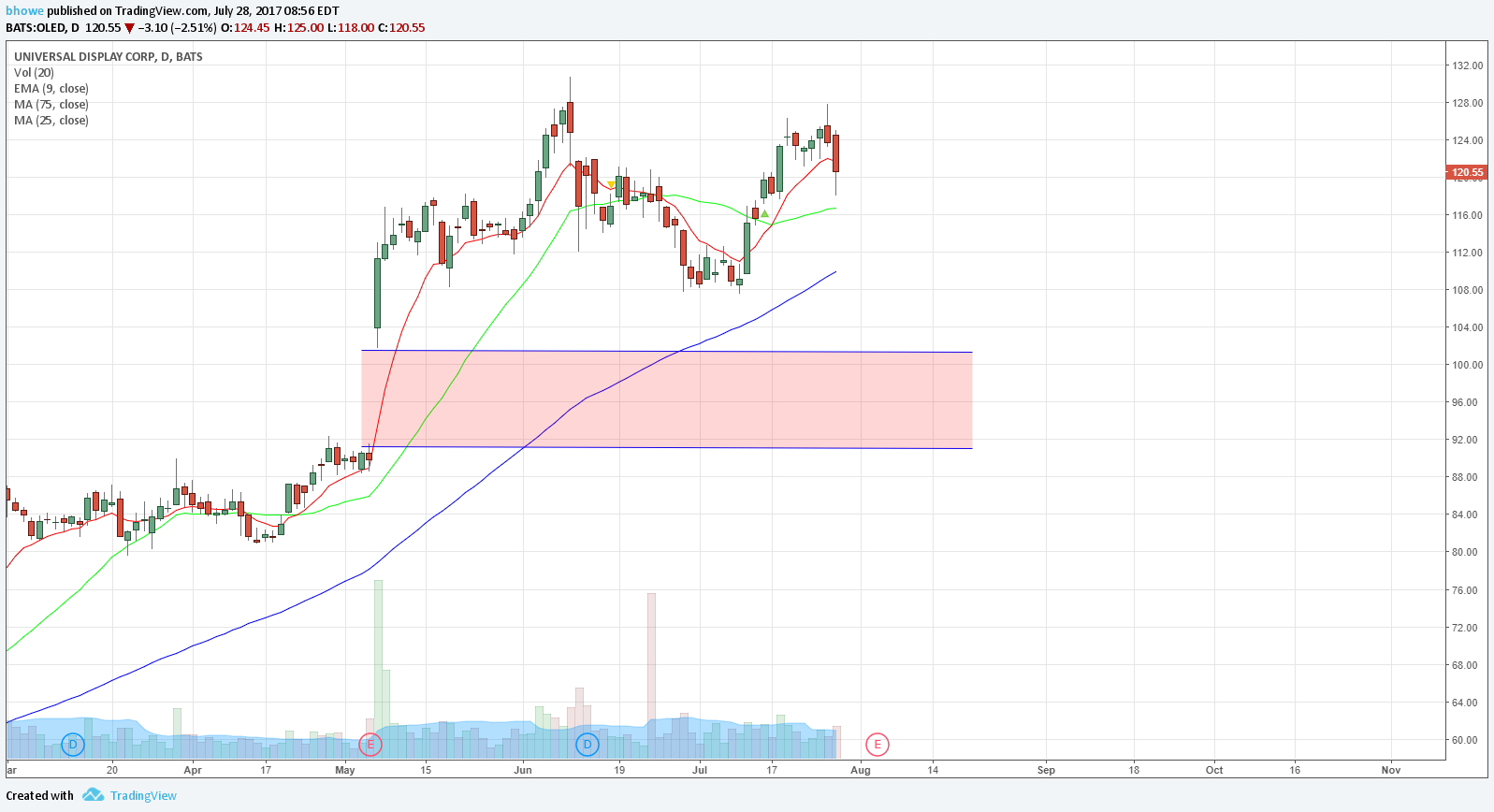
Task: Click the Nov date axis label
Action: tap(1391, 770)
